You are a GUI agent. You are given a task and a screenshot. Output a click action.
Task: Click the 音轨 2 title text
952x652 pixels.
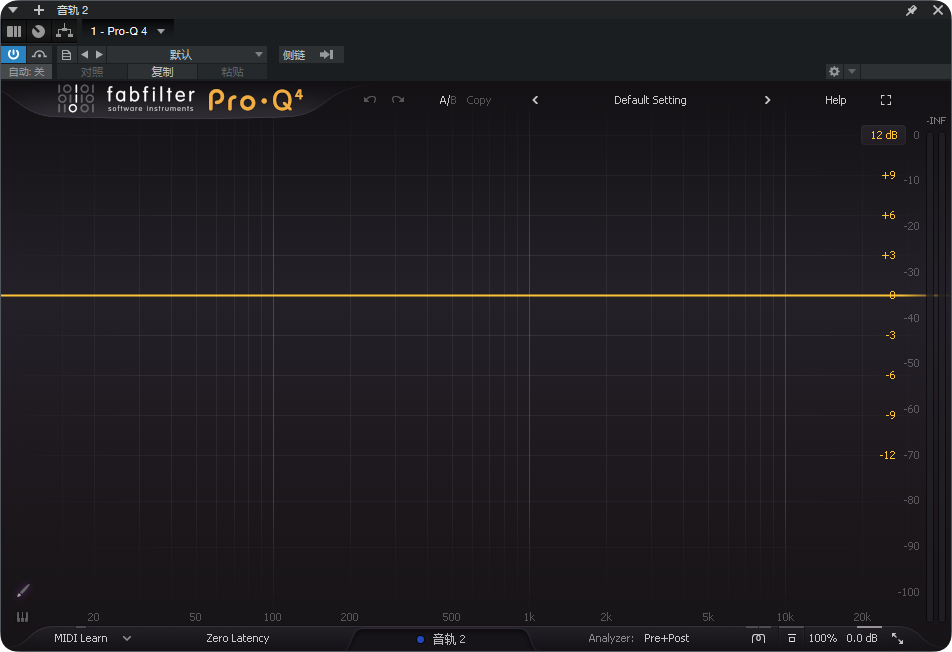tap(72, 10)
